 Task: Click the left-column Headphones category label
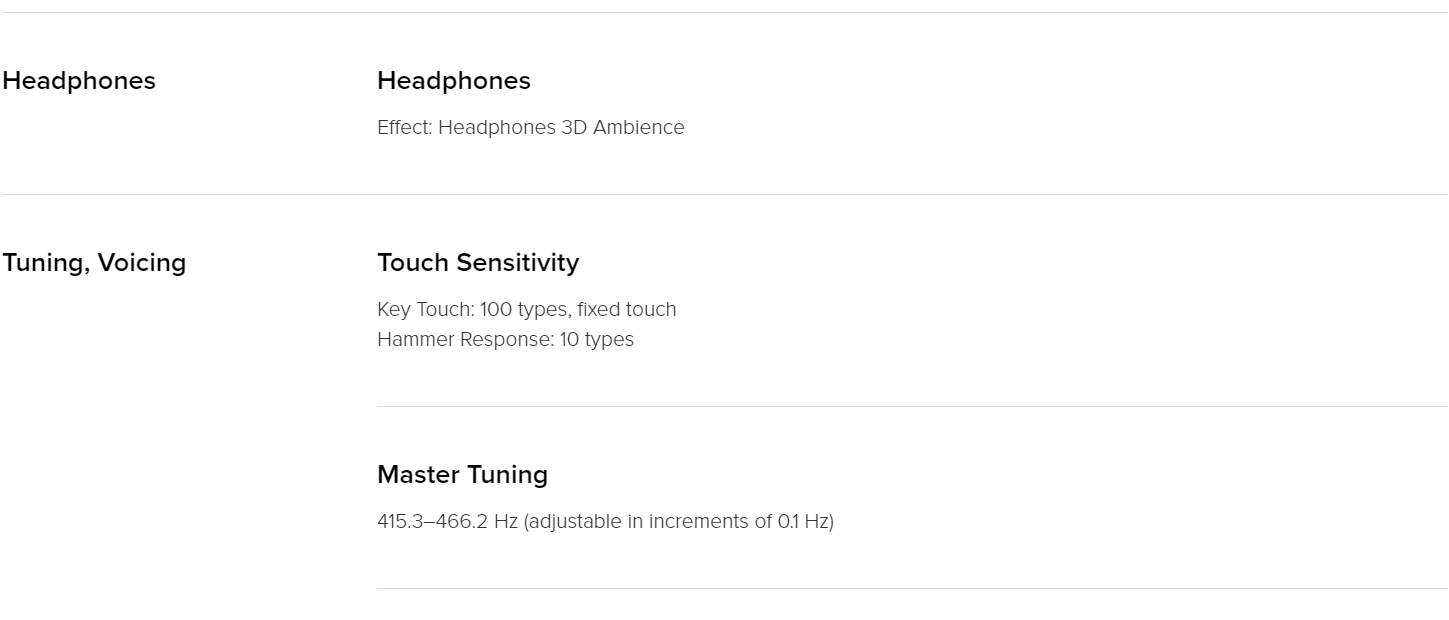79,81
